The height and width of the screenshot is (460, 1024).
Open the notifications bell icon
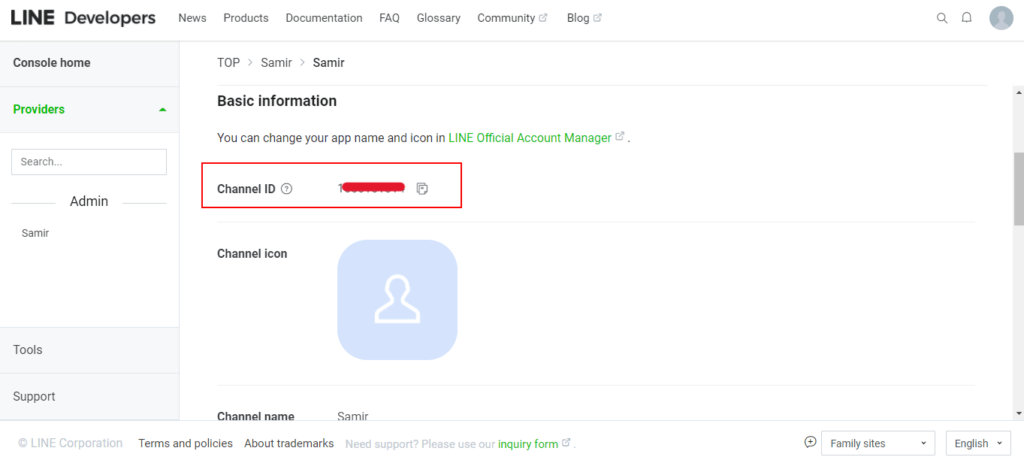967,18
